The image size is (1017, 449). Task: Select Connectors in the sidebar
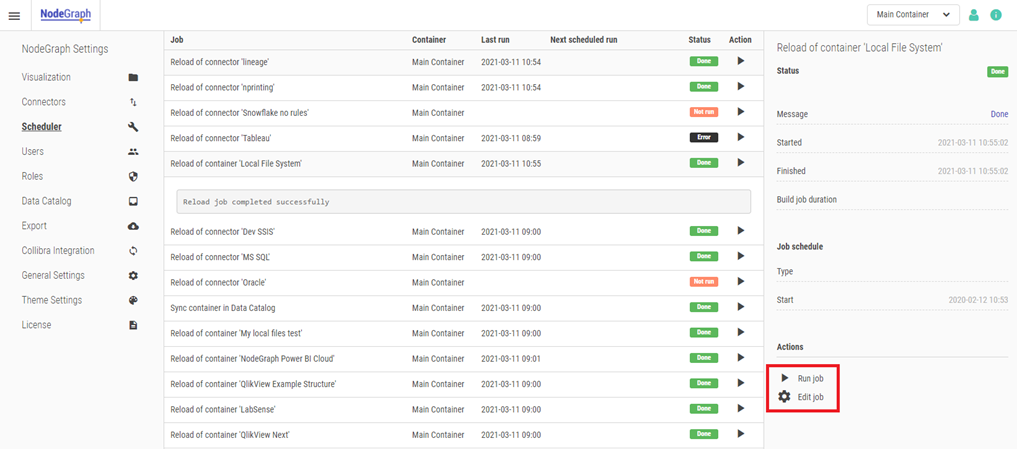[x=43, y=102]
